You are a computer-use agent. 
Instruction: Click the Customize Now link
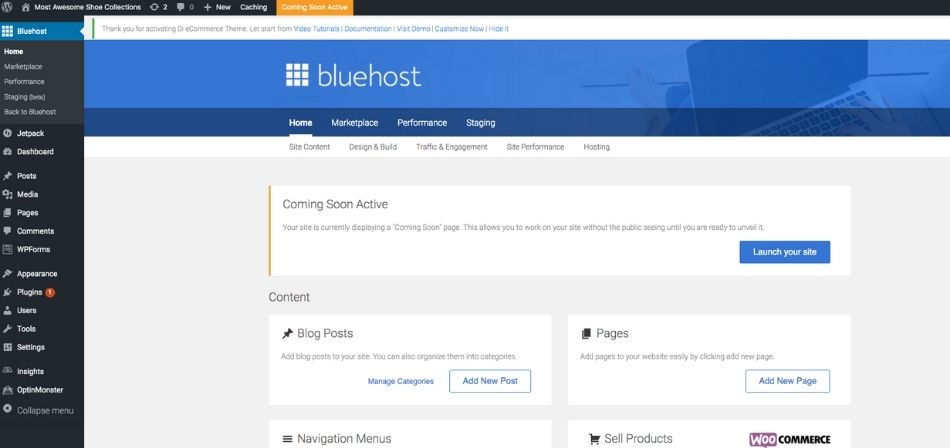(459, 28)
